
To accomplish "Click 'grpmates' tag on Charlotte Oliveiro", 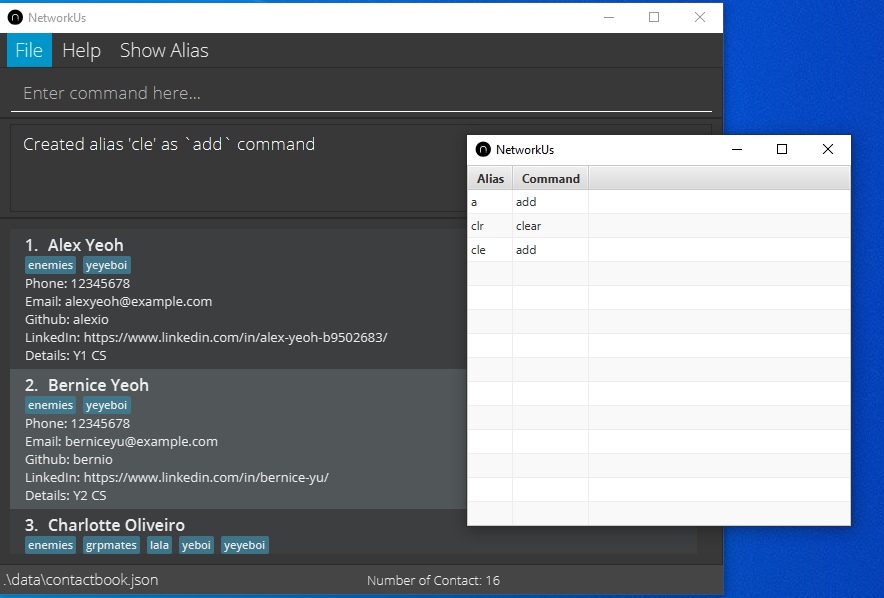I will pos(111,545).
